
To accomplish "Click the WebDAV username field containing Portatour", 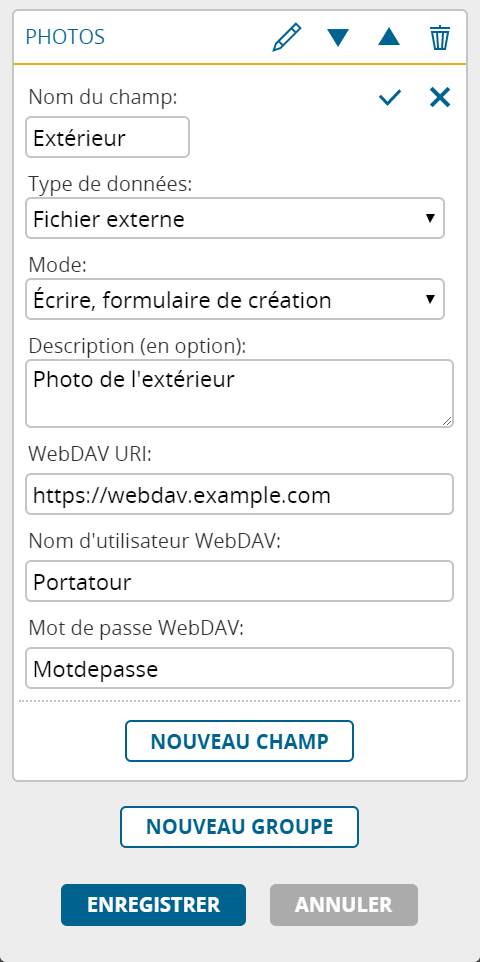I will (x=239, y=581).
